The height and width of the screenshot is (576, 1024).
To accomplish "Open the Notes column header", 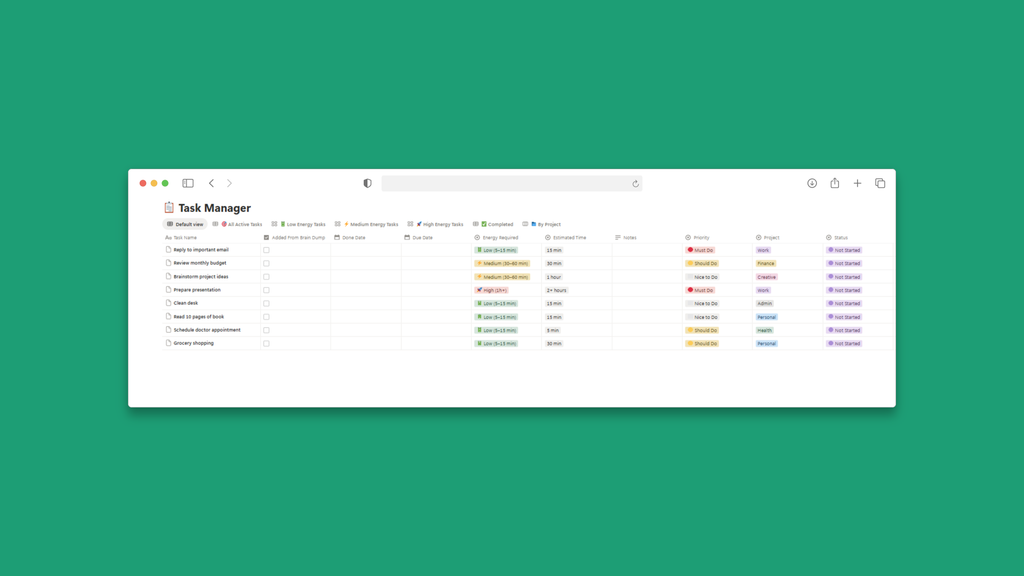I will point(626,238).
